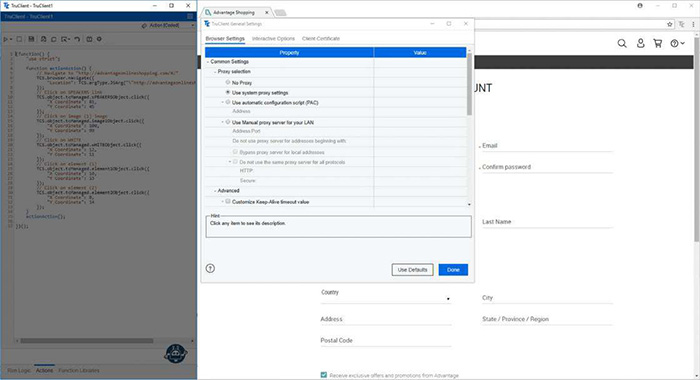Click the Postal Code input field

click(x=386, y=341)
